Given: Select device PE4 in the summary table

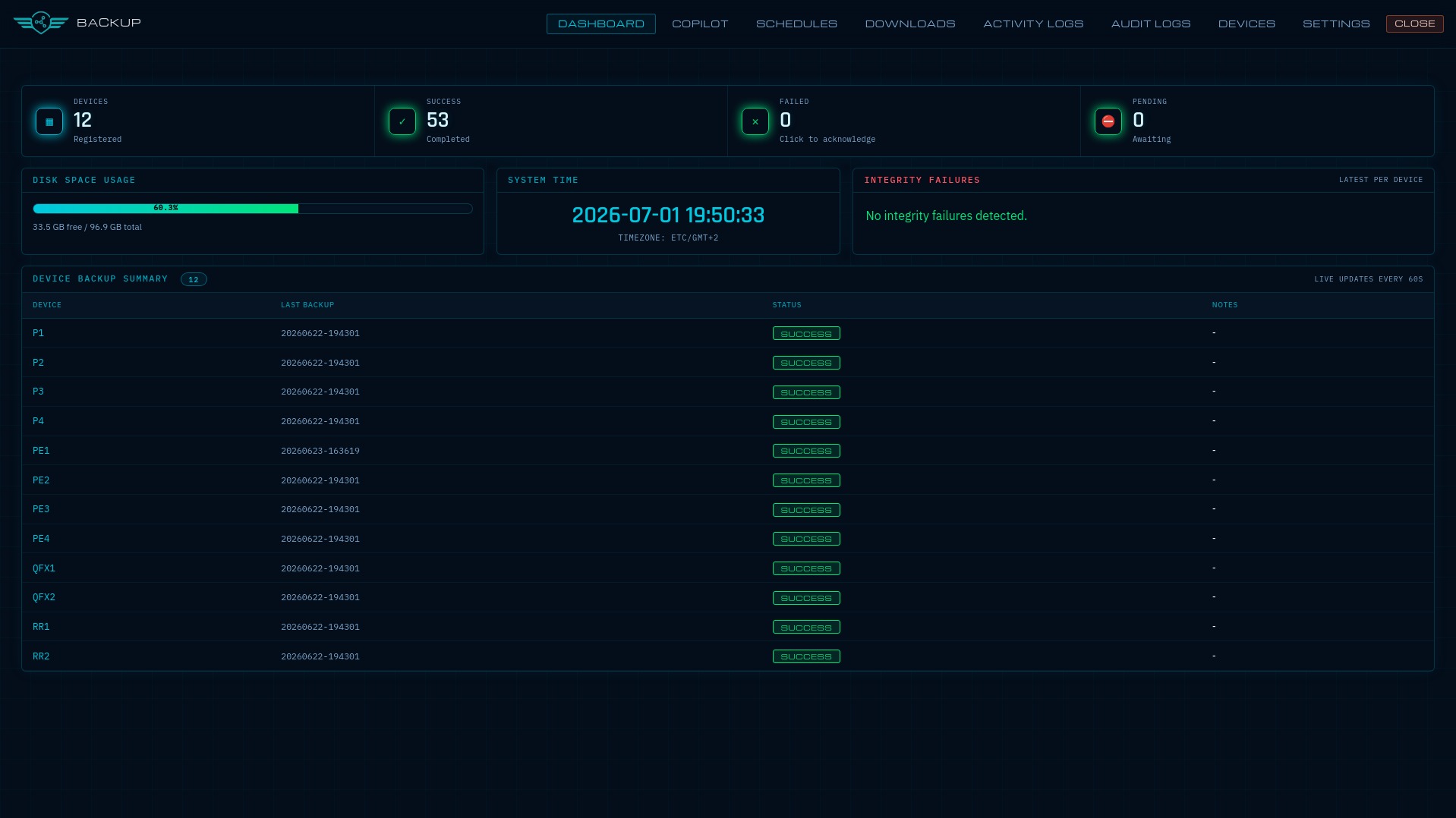Looking at the screenshot, I should tap(41, 539).
